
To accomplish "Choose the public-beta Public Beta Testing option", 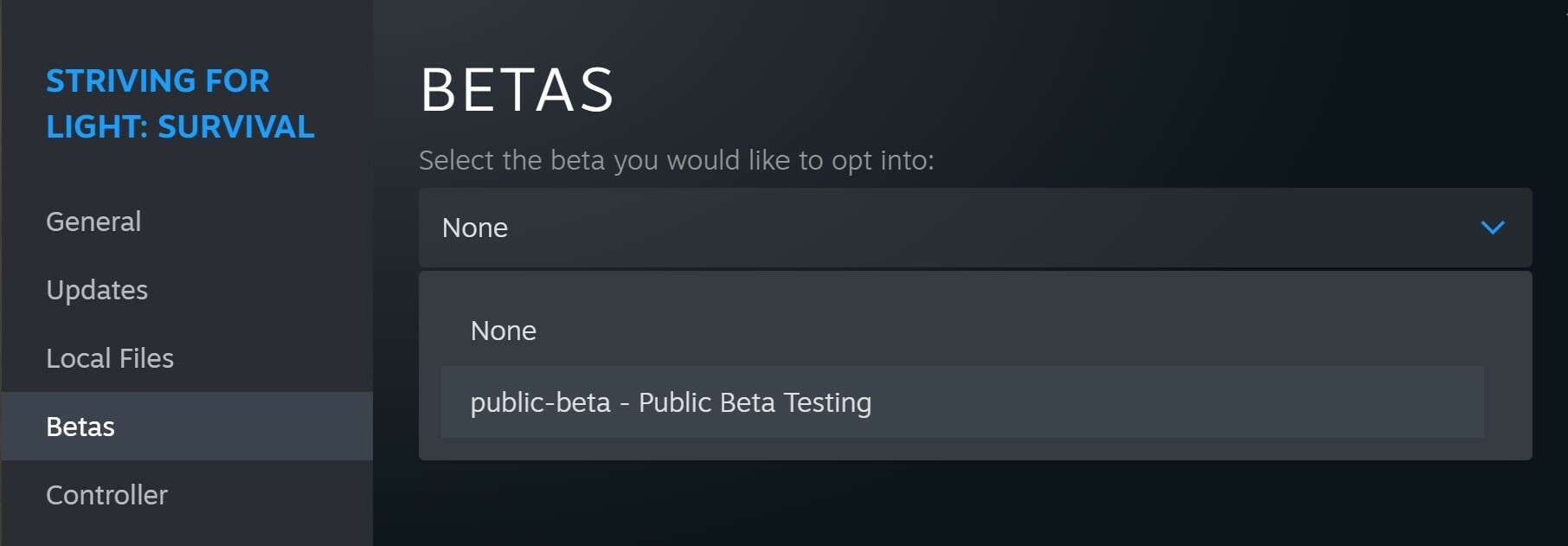I will pos(671,402).
